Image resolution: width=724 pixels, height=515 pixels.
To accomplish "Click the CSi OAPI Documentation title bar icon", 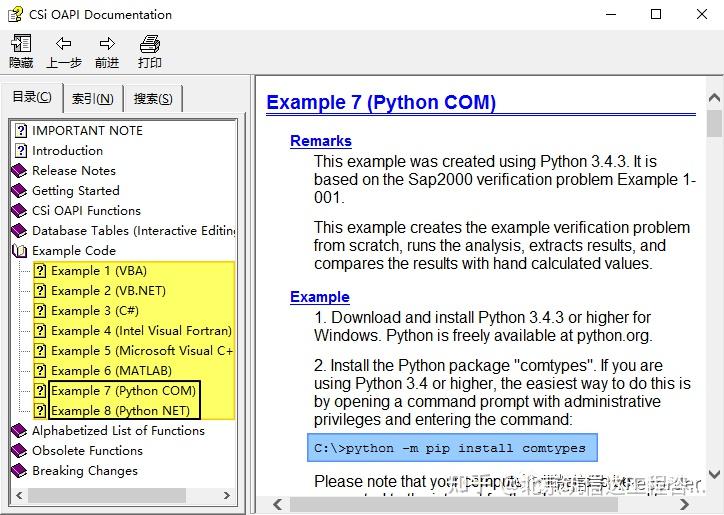I will click(15, 14).
